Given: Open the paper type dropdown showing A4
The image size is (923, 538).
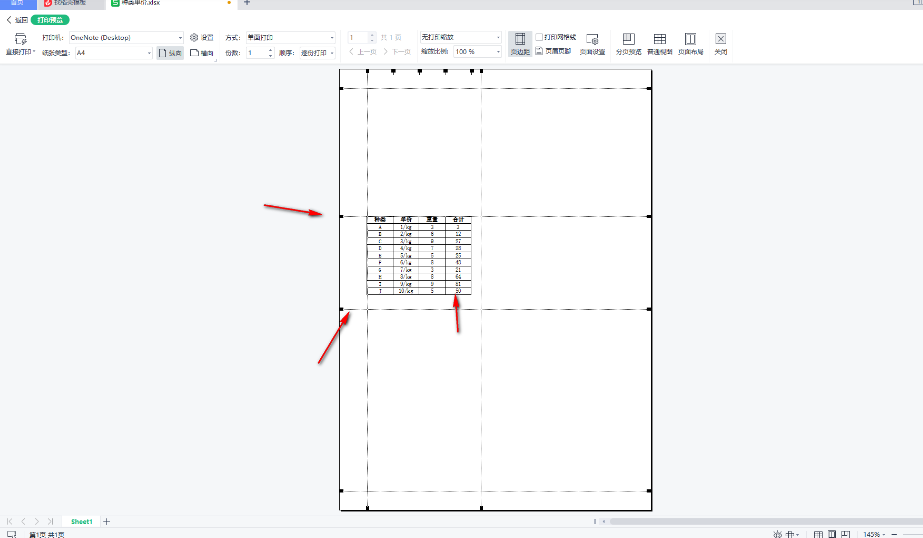Looking at the screenshot, I should (114, 53).
